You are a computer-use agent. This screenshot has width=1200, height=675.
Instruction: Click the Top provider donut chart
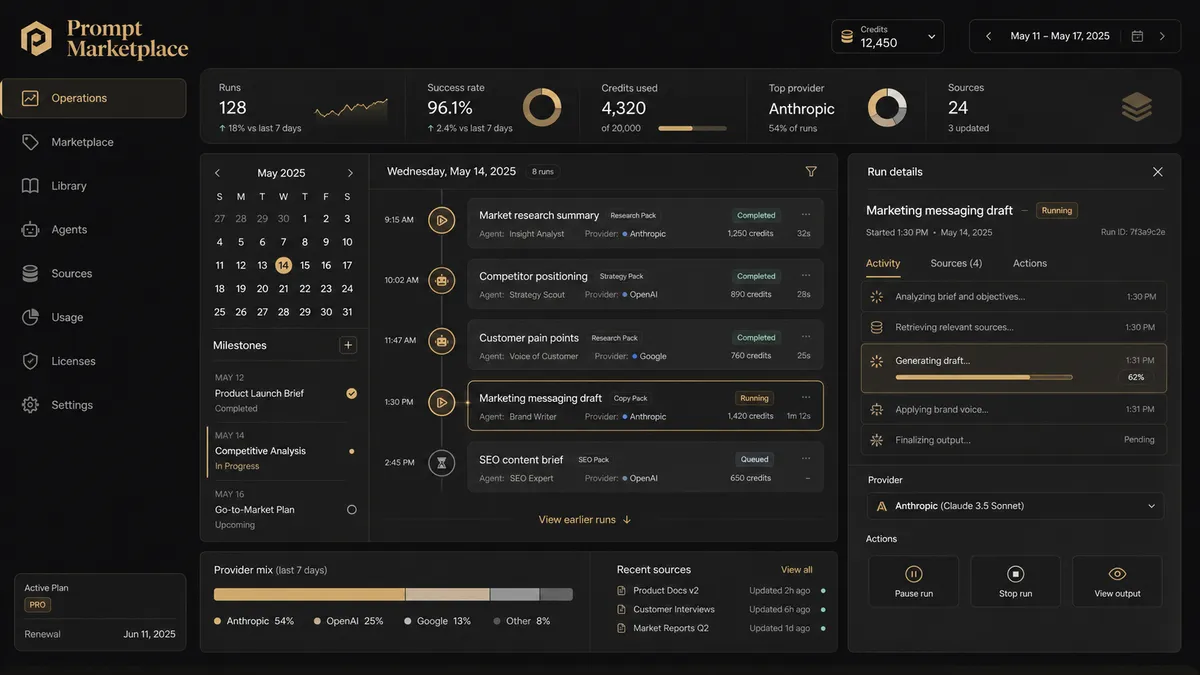click(887, 107)
